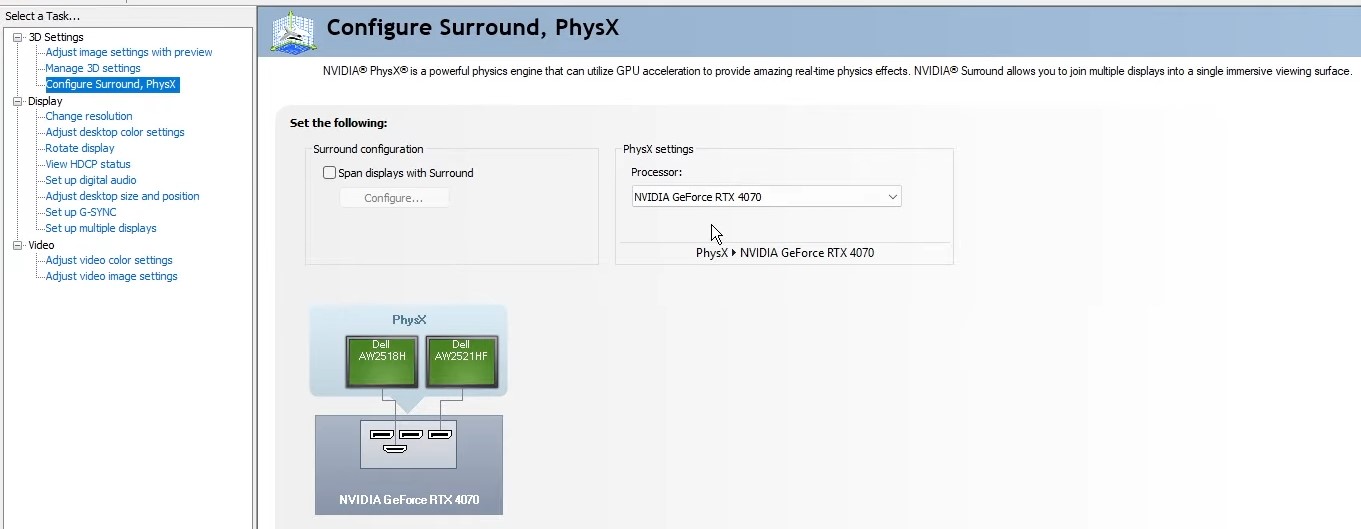Select the Dell AW2521HF monitor icon

[x=460, y=361]
